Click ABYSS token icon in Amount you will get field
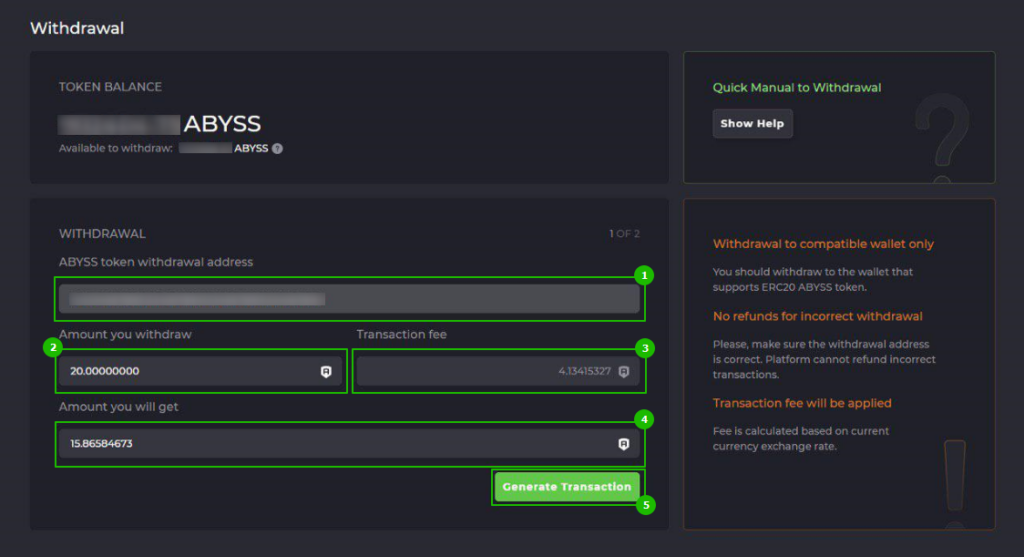Screen dimensions: 1024x557 pos(624,444)
